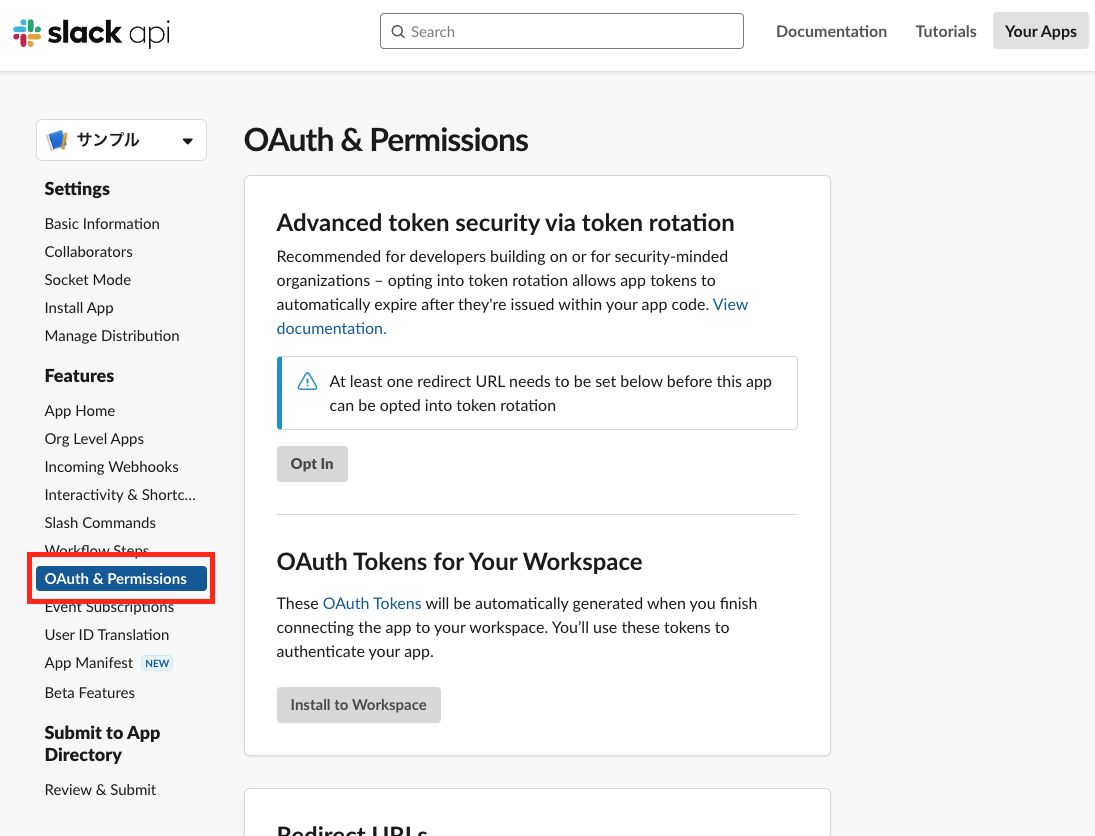Open Documentation in top navigation
This screenshot has height=836, width=1095.
pyautogui.click(x=831, y=31)
